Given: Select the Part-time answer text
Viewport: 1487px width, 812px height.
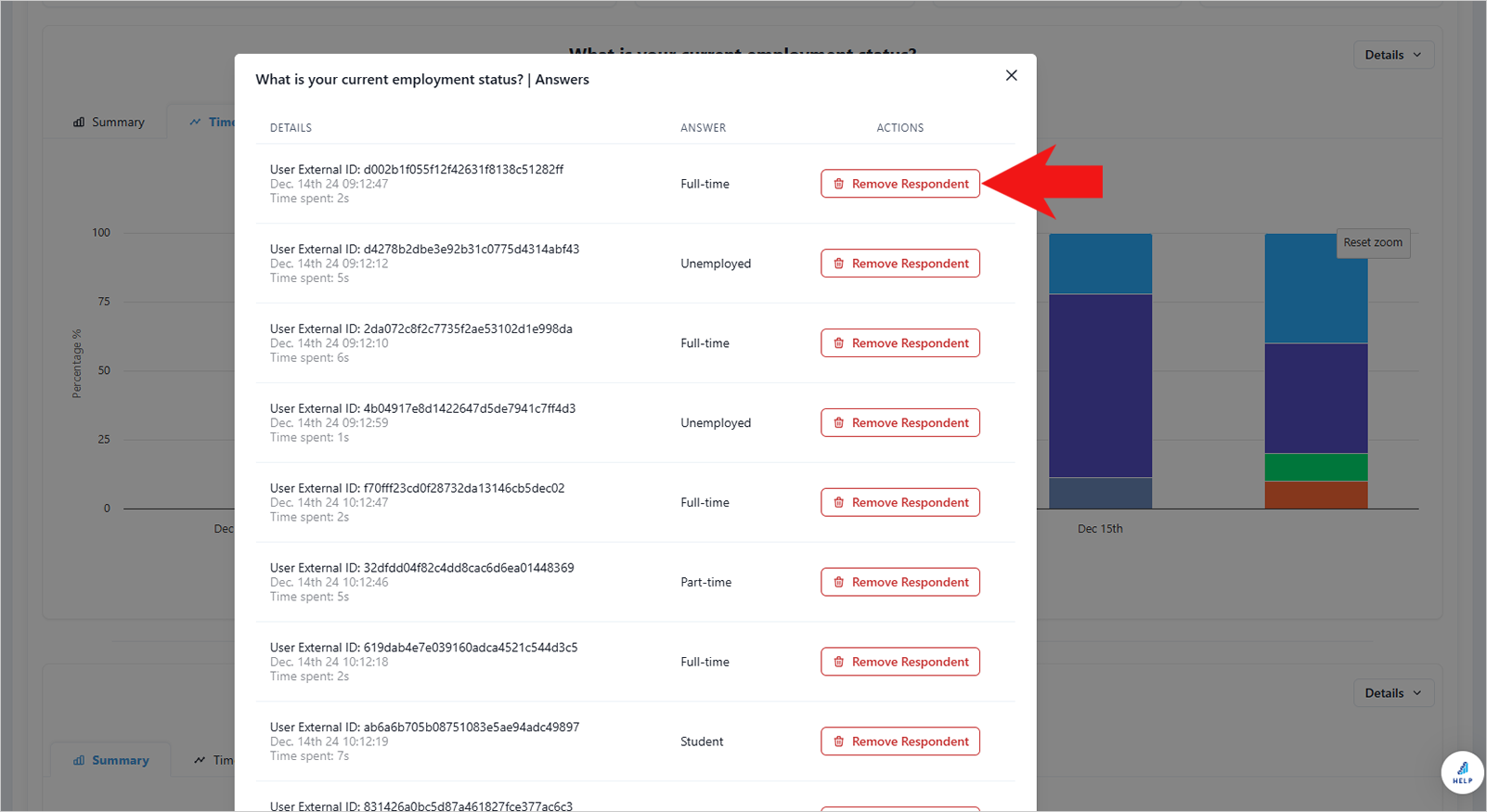Looking at the screenshot, I should click(x=705, y=582).
